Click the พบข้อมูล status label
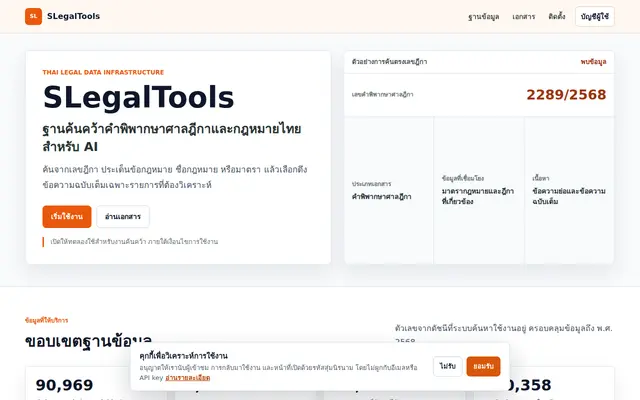Screen dimensions: 640x400 (x=593, y=62)
